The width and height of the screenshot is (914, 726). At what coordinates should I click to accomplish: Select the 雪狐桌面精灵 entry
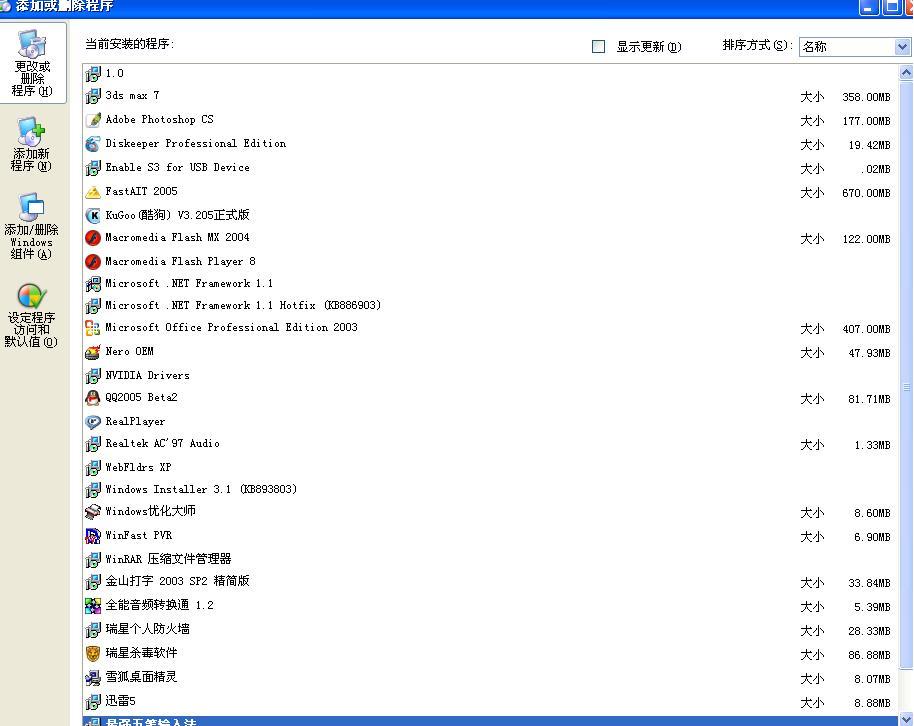[x=490, y=678]
